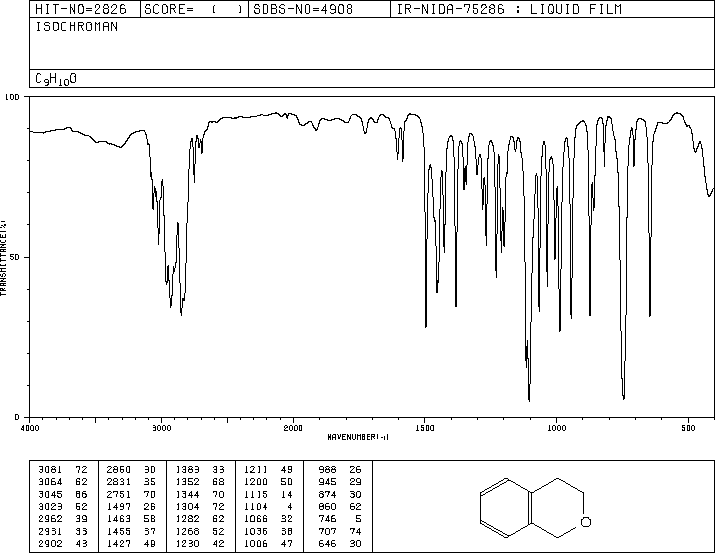The height and width of the screenshot is (553, 715).
Task: Click the isochroman structure drawing
Action: (x=536, y=508)
